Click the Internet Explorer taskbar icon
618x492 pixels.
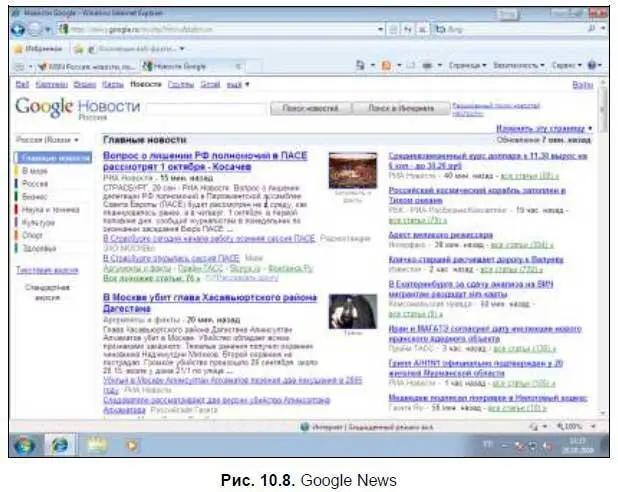pyautogui.click(x=60, y=445)
